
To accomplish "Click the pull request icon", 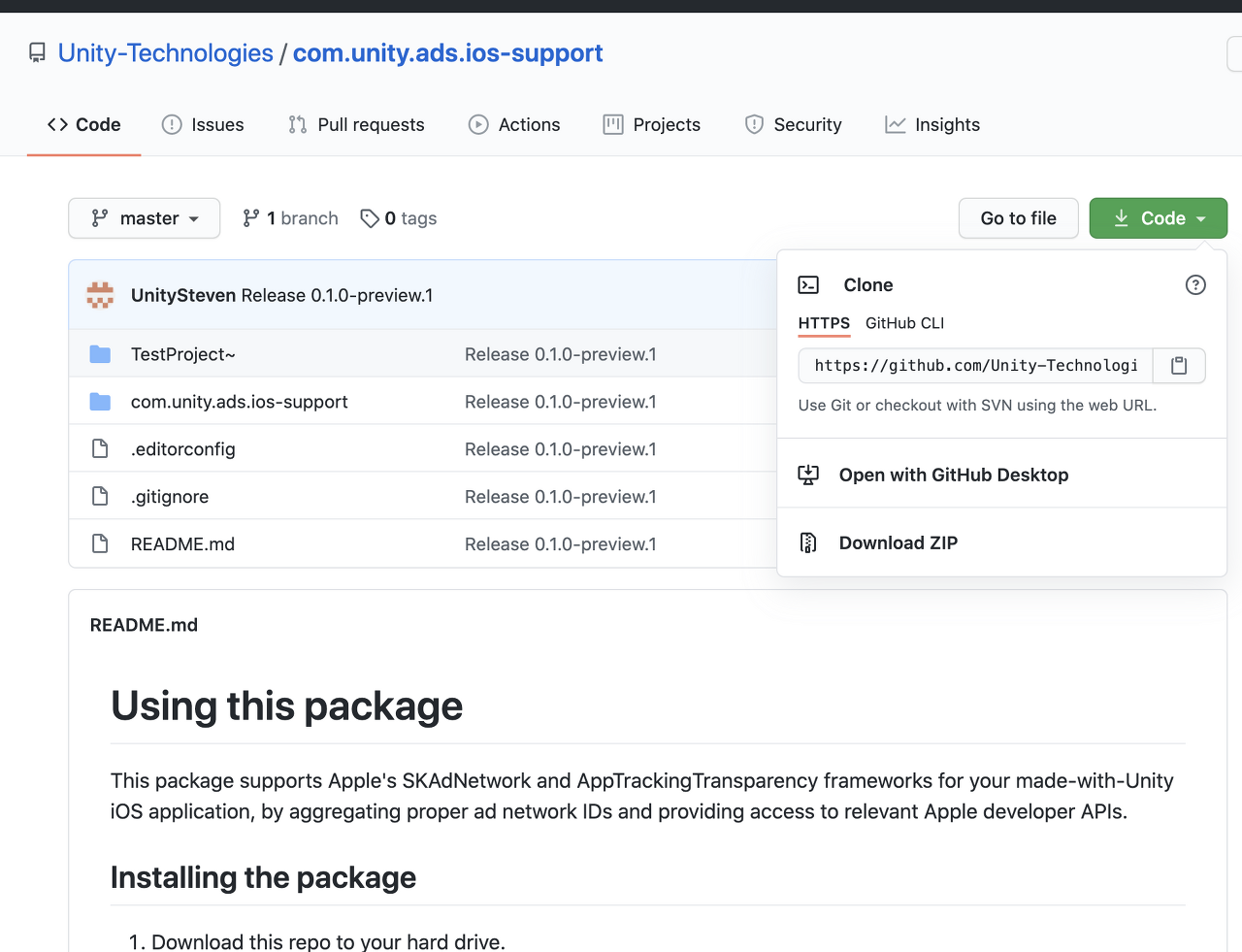I will [x=297, y=124].
